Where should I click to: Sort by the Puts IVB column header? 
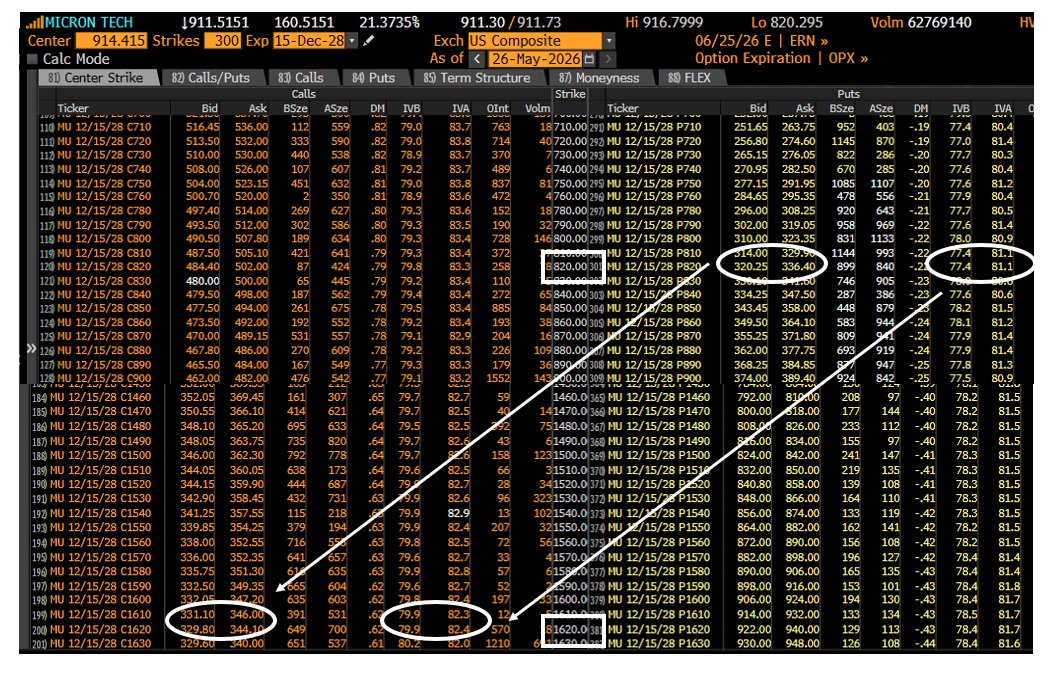pos(961,108)
